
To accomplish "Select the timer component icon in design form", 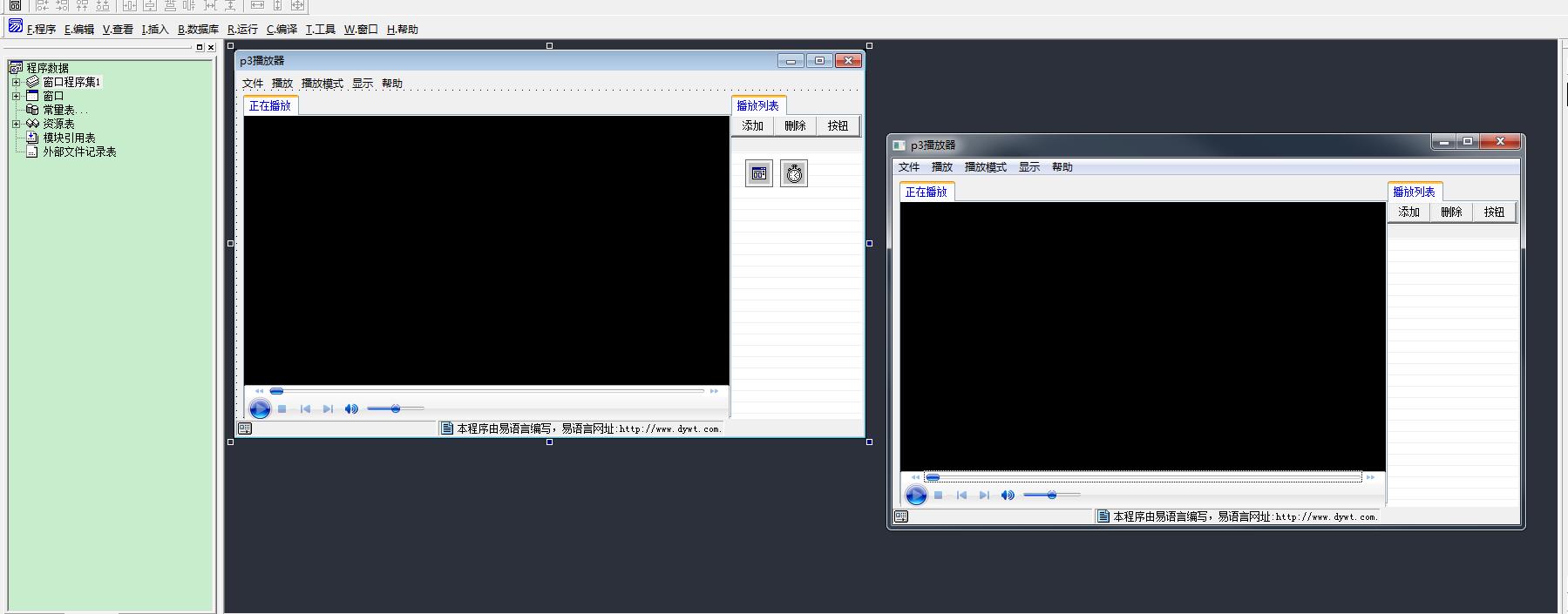I will click(x=793, y=173).
